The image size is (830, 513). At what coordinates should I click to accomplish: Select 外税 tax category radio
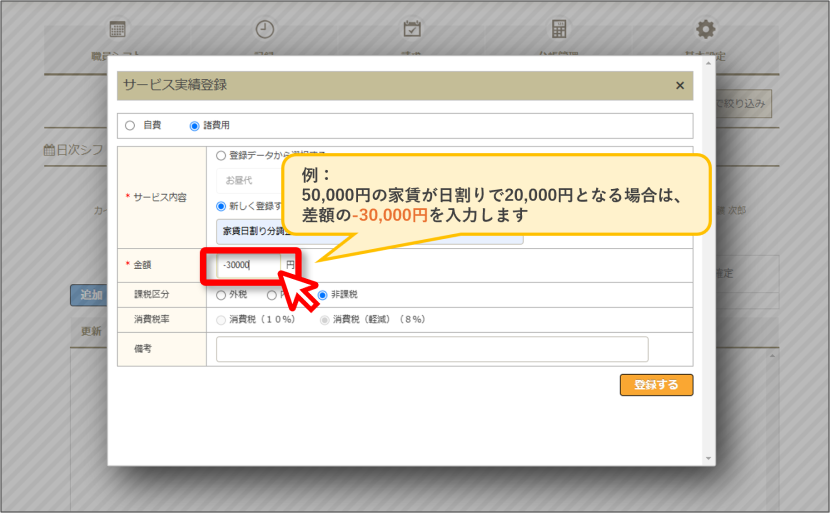point(221,295)
